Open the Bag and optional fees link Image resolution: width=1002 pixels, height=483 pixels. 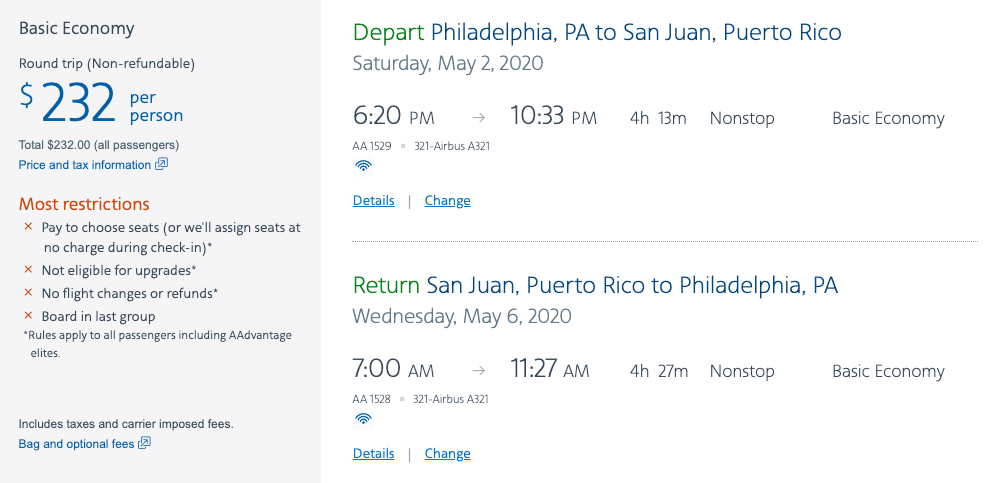click(76, 444)
